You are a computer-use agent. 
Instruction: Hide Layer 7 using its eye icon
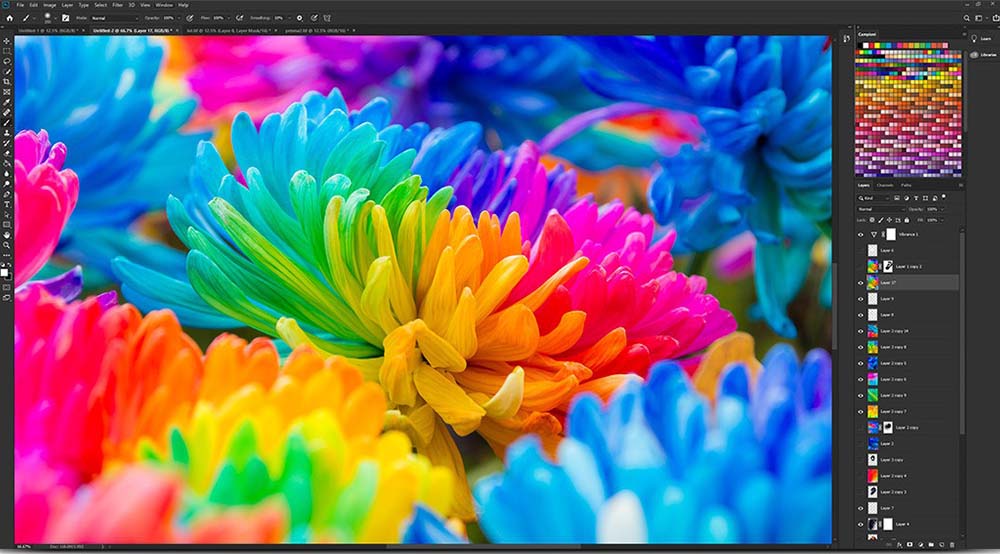point(860,508)
